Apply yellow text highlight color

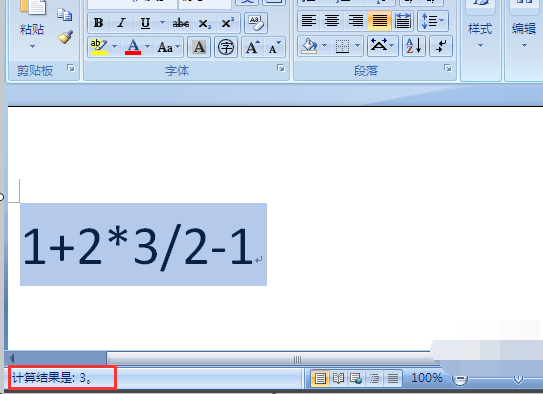coord(99,47)
